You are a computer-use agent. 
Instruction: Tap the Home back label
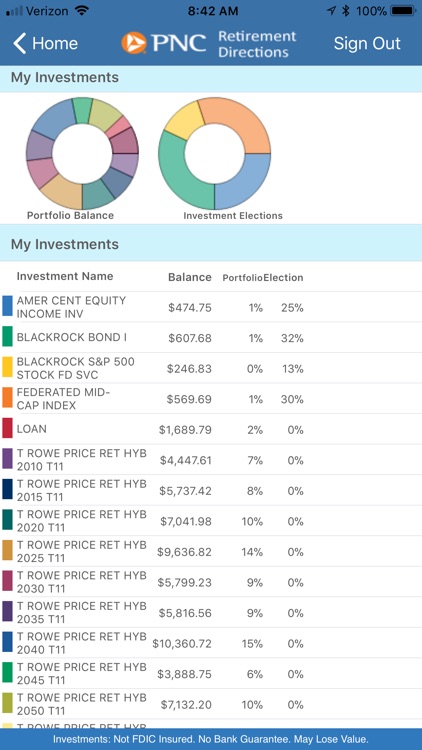55,44
